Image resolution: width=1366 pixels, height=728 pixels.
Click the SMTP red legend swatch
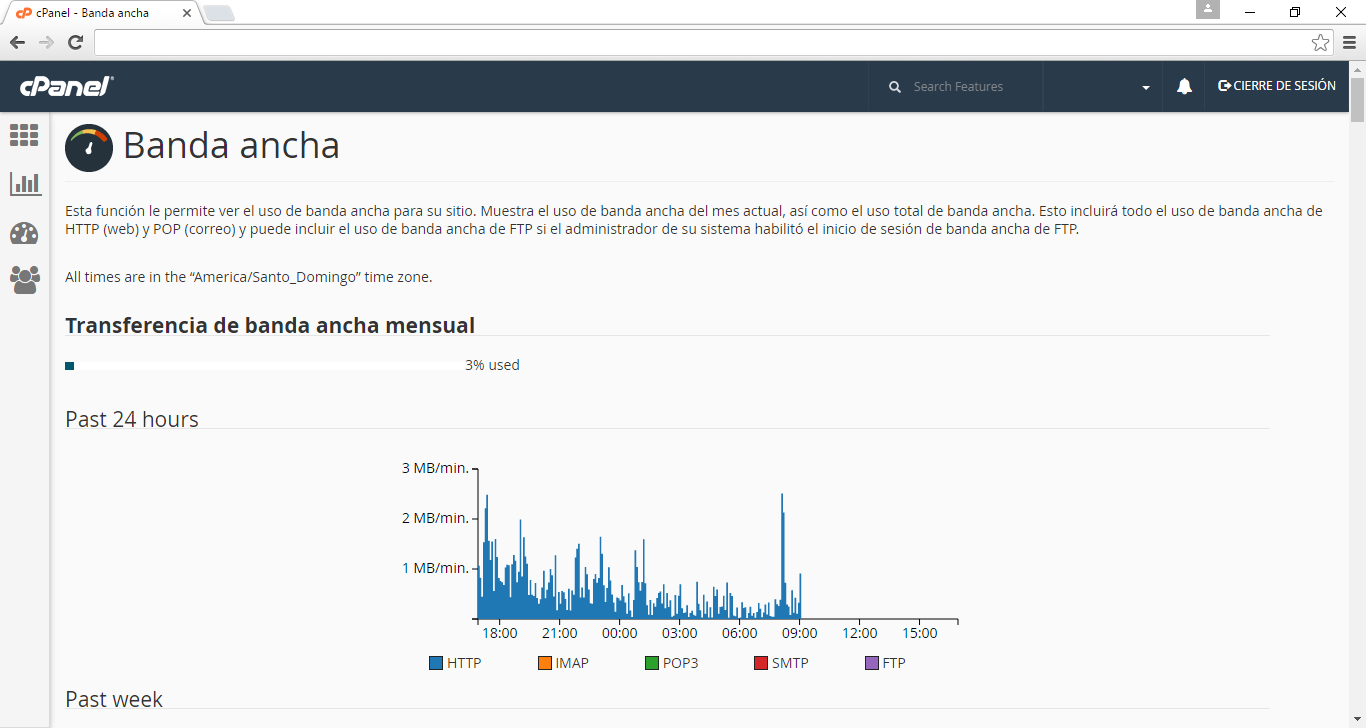[761, 663]
